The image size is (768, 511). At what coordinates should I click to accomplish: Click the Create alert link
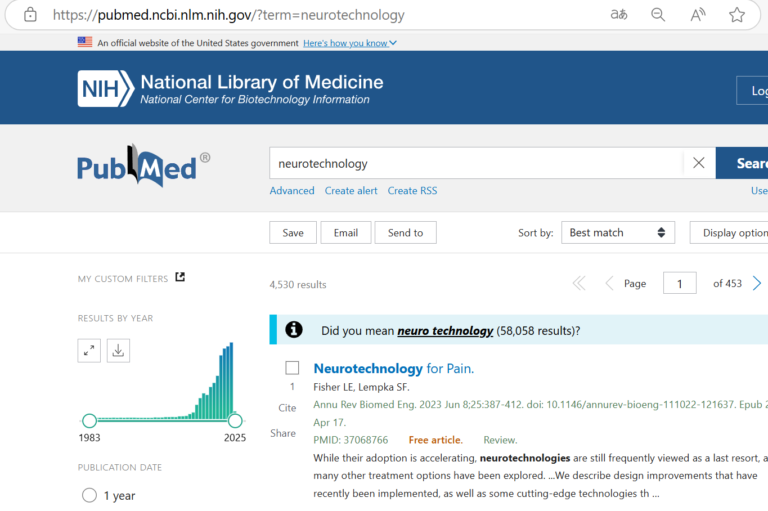351,191
